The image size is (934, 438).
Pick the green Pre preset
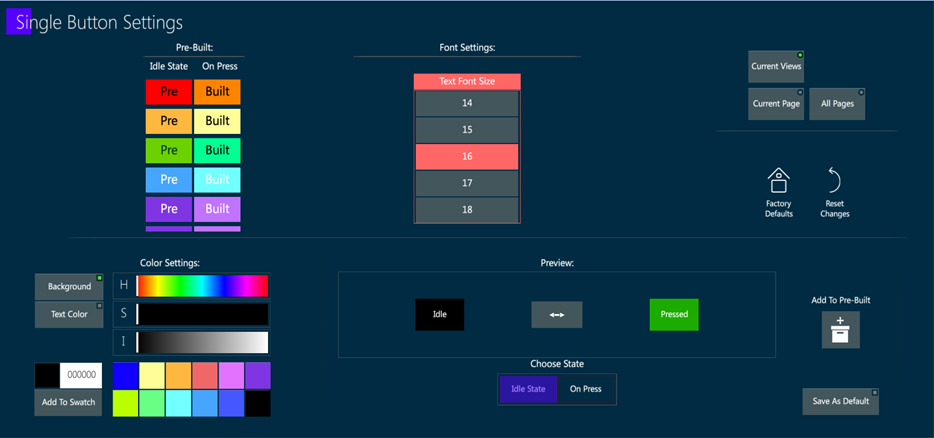click(169, 150)
